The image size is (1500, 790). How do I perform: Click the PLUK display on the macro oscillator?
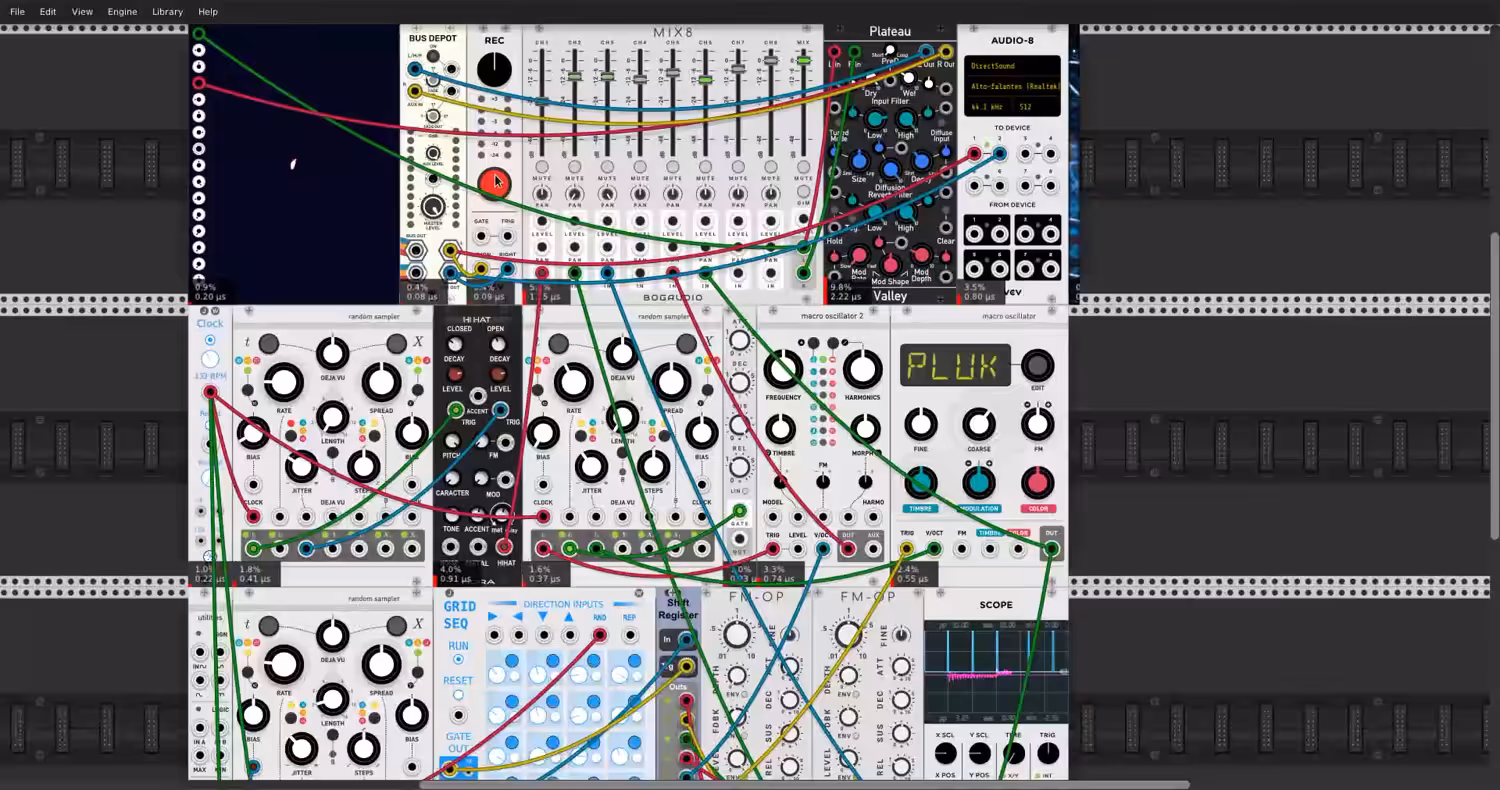click(x=955, y=366)
